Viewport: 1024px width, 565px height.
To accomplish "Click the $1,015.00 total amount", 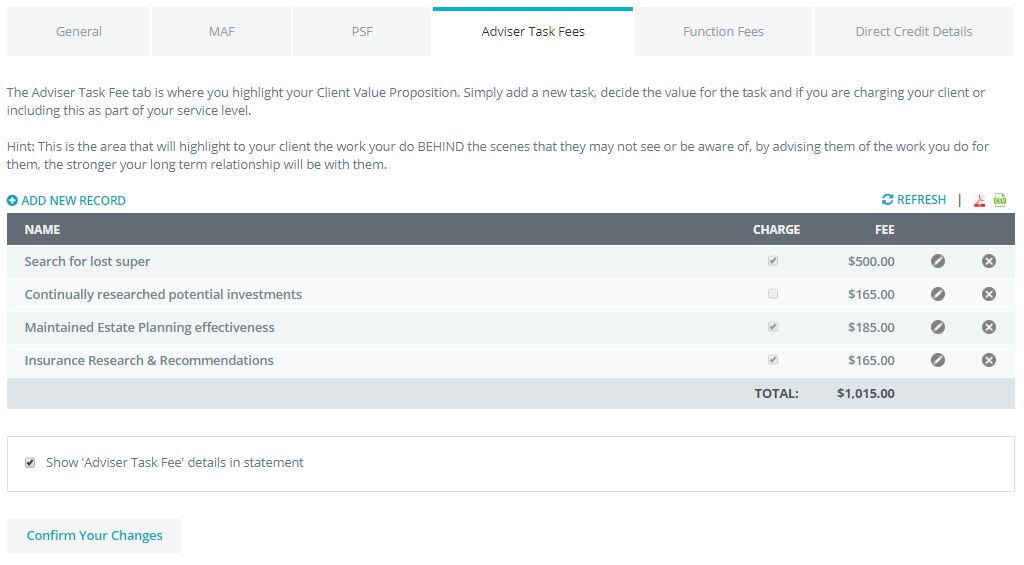I will (866, 393).
